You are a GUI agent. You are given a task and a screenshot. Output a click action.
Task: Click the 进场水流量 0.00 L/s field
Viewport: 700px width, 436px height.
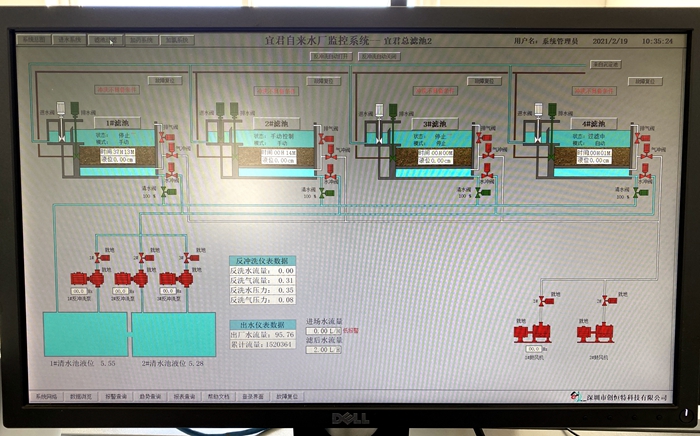[x=323, y=331]
